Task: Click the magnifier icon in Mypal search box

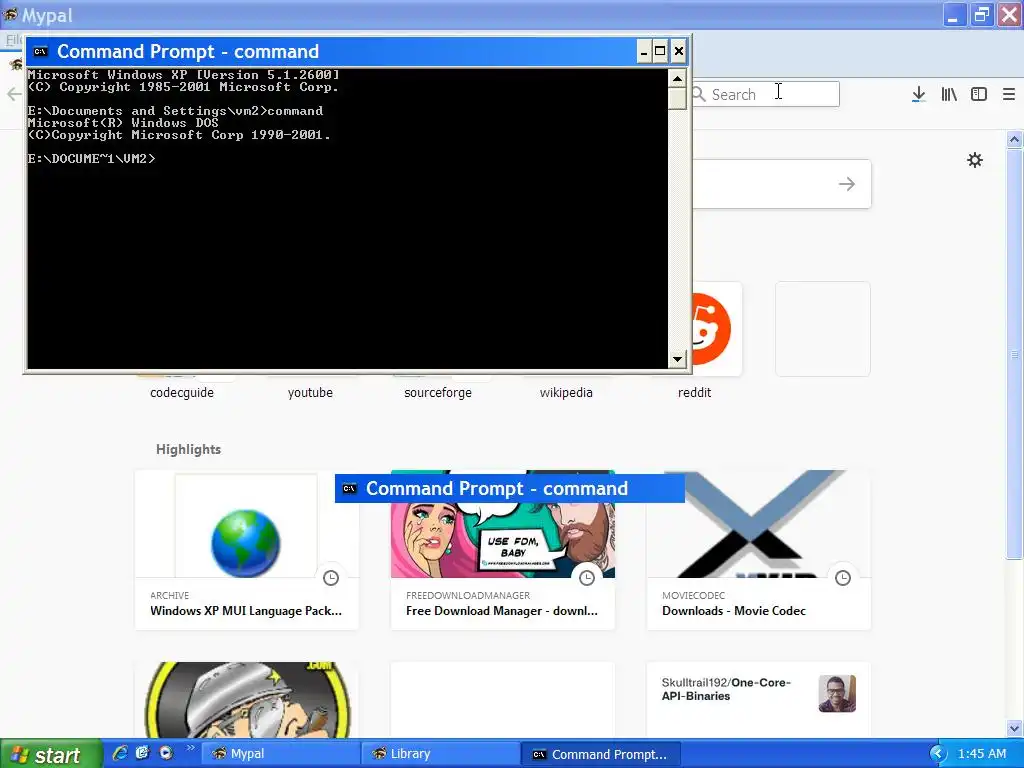Action: pos(699,95)
